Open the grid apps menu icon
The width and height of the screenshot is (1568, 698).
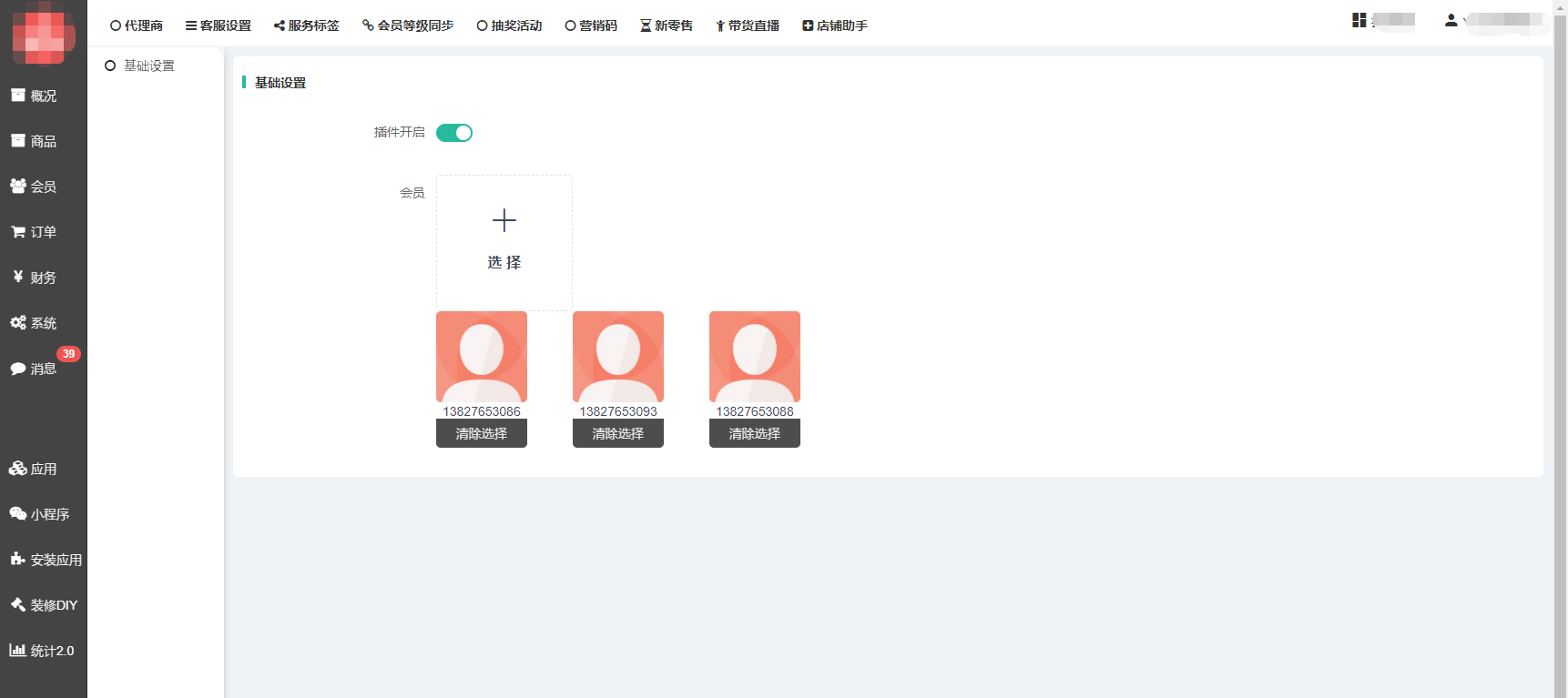coord(1359,20)
